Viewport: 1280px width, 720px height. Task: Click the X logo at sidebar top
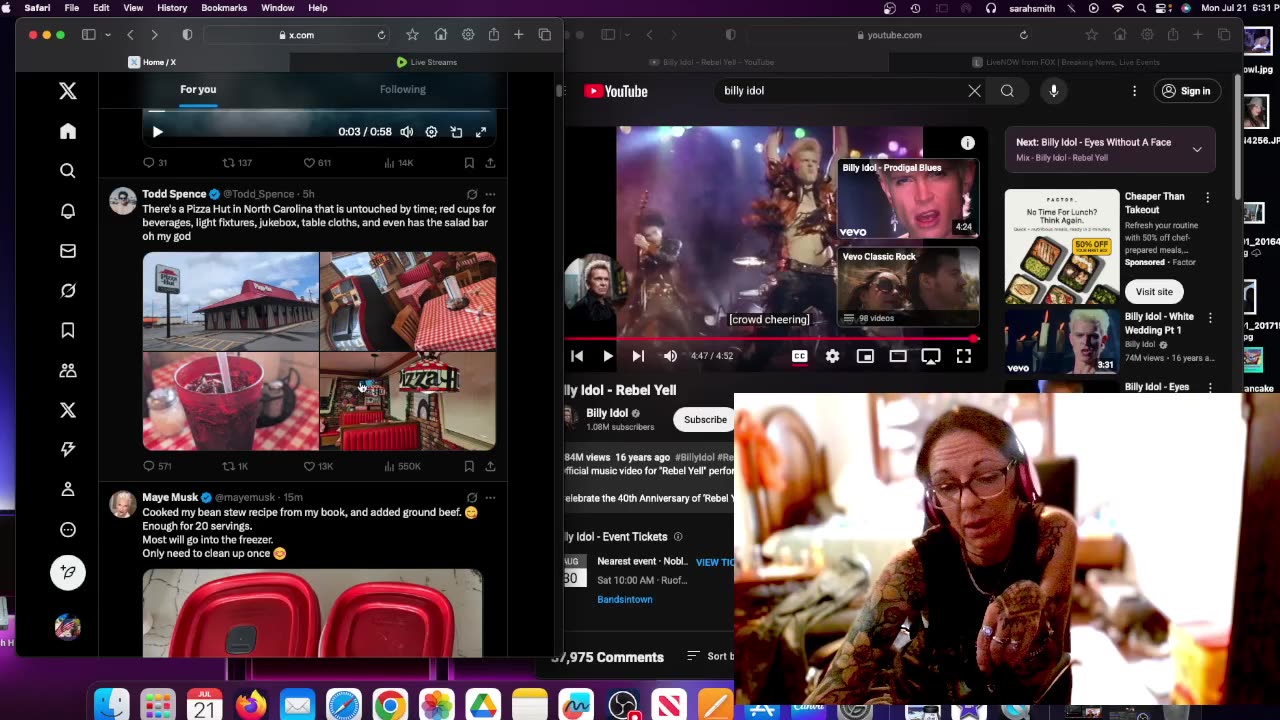tap(68, 91)
